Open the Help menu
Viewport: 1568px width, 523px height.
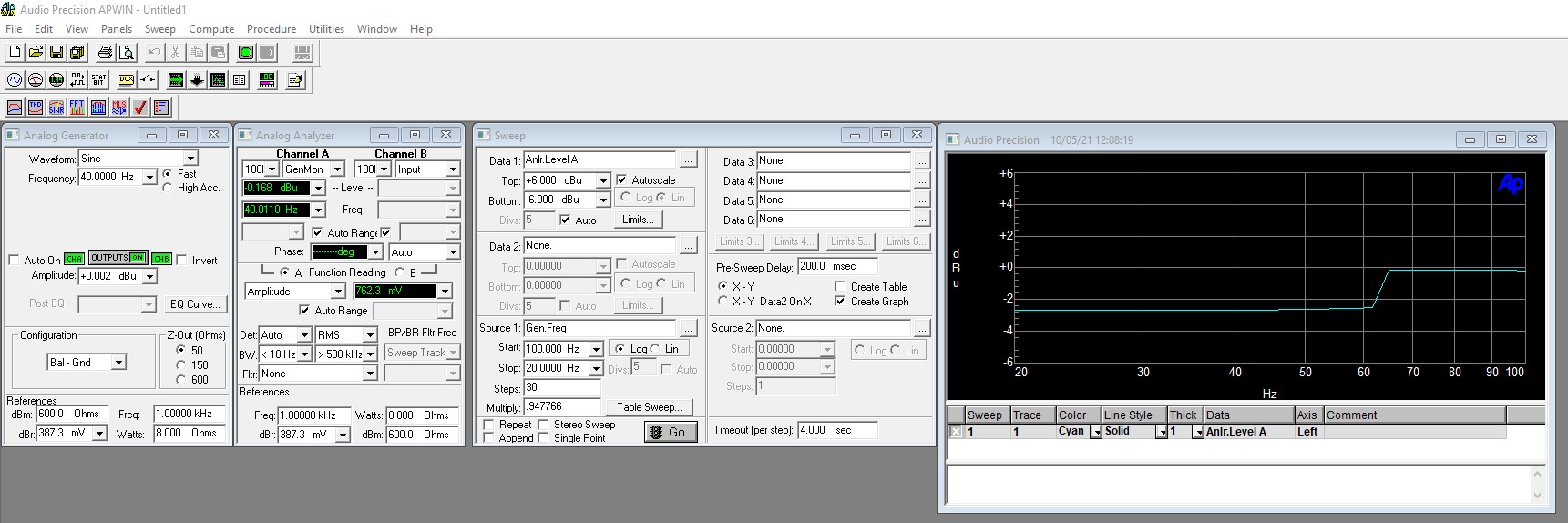tap(421, 29)
